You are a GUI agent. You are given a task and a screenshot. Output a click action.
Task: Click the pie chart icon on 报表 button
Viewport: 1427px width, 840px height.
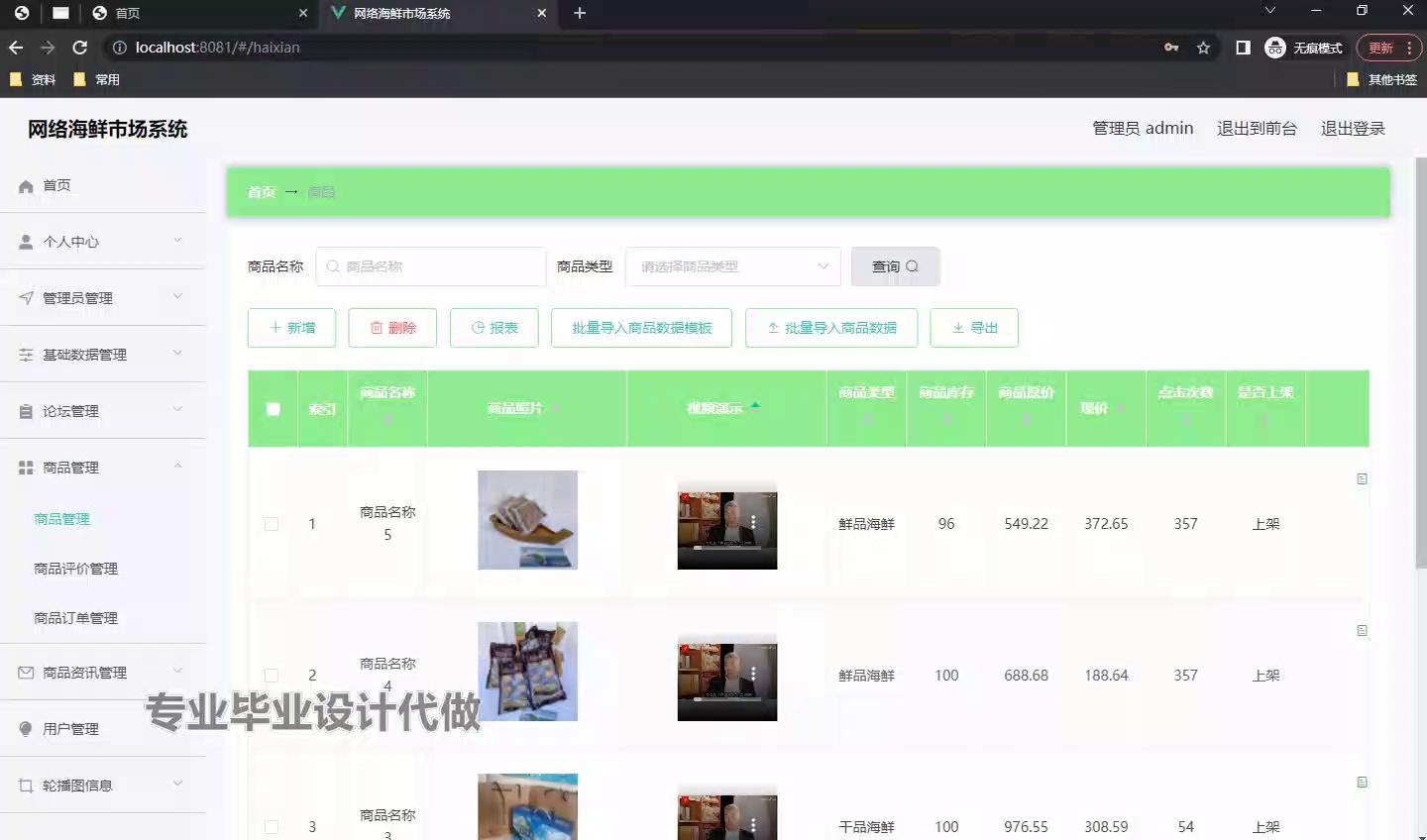(478, 328)
